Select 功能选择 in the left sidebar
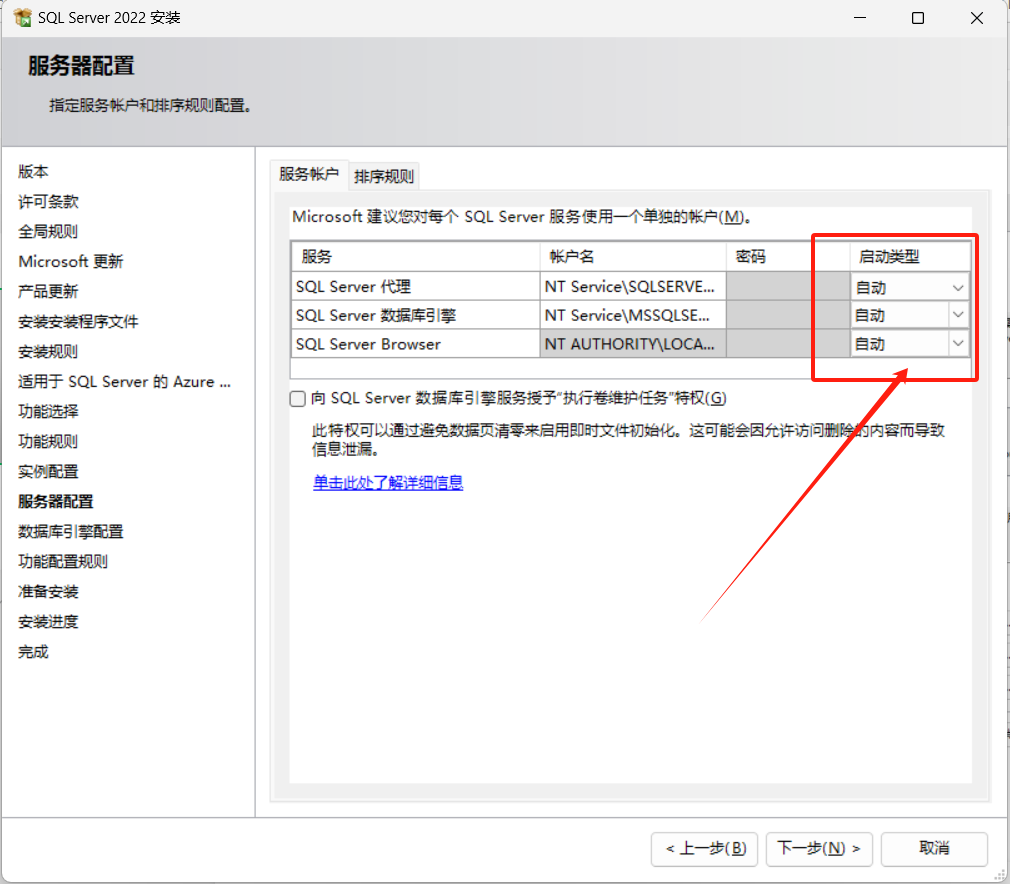 pos(45,411)
